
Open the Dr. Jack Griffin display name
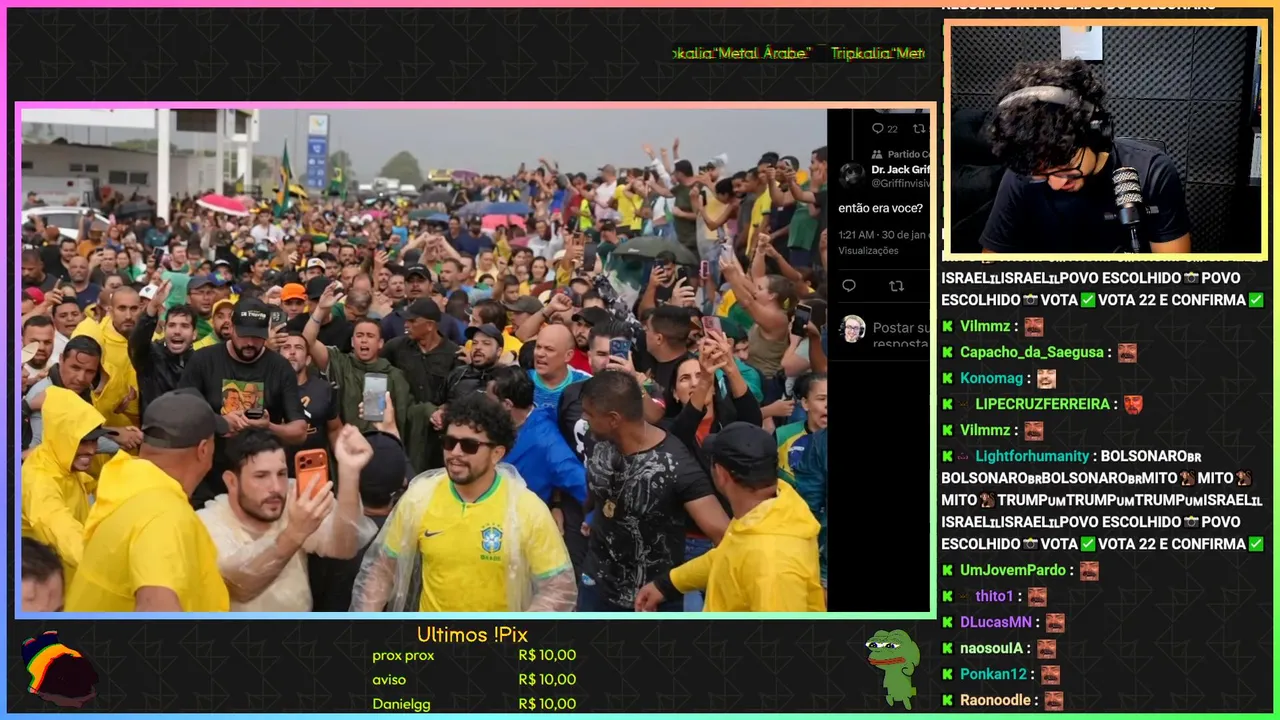pos(900,170)
